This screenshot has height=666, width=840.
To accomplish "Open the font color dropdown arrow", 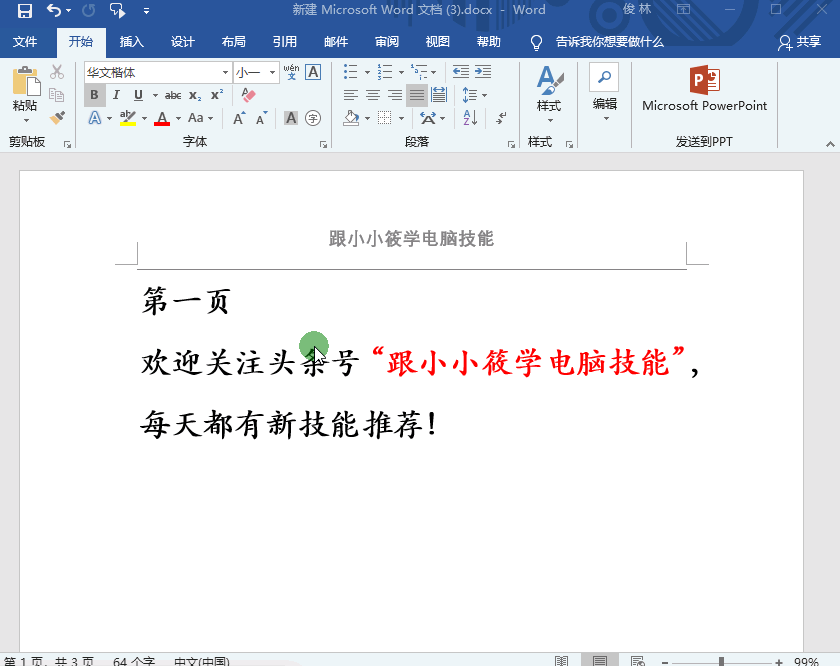I will tap(178, 118).
